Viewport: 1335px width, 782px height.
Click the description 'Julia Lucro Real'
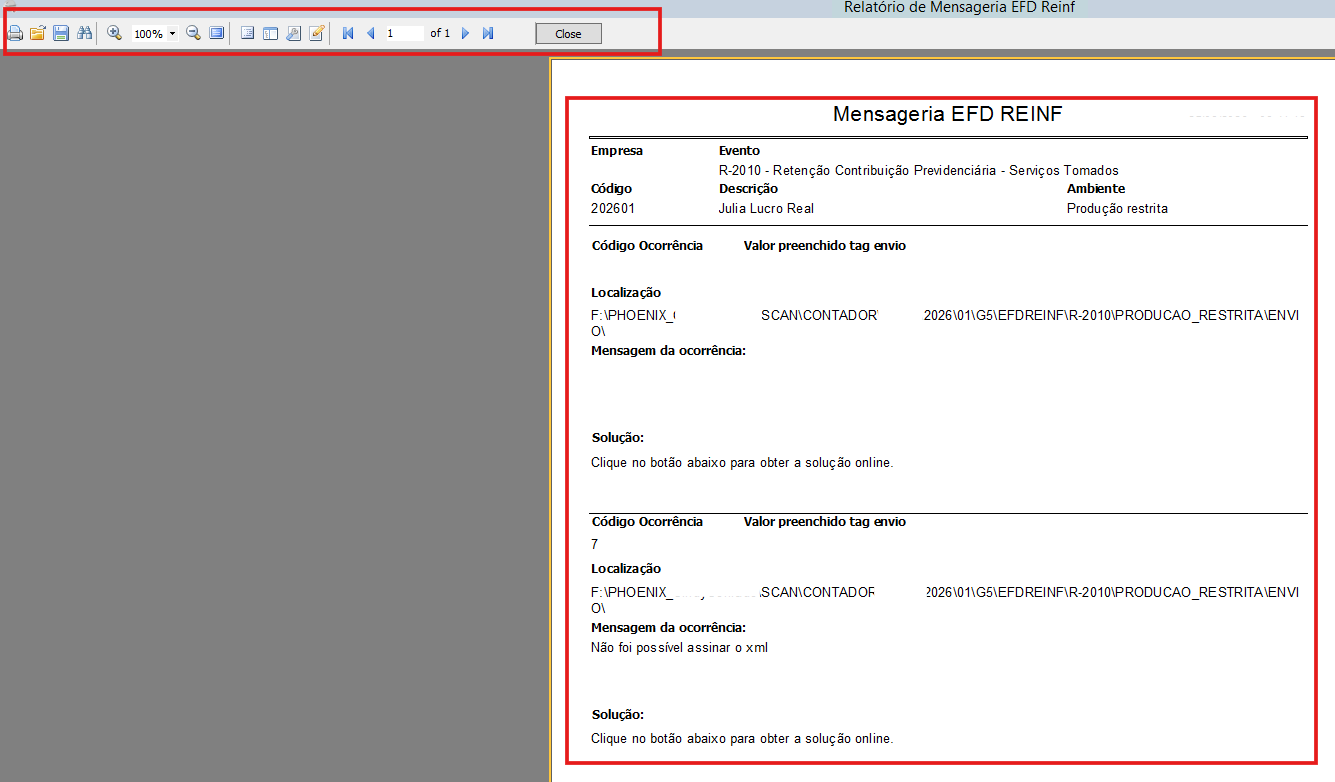point(767,209)
